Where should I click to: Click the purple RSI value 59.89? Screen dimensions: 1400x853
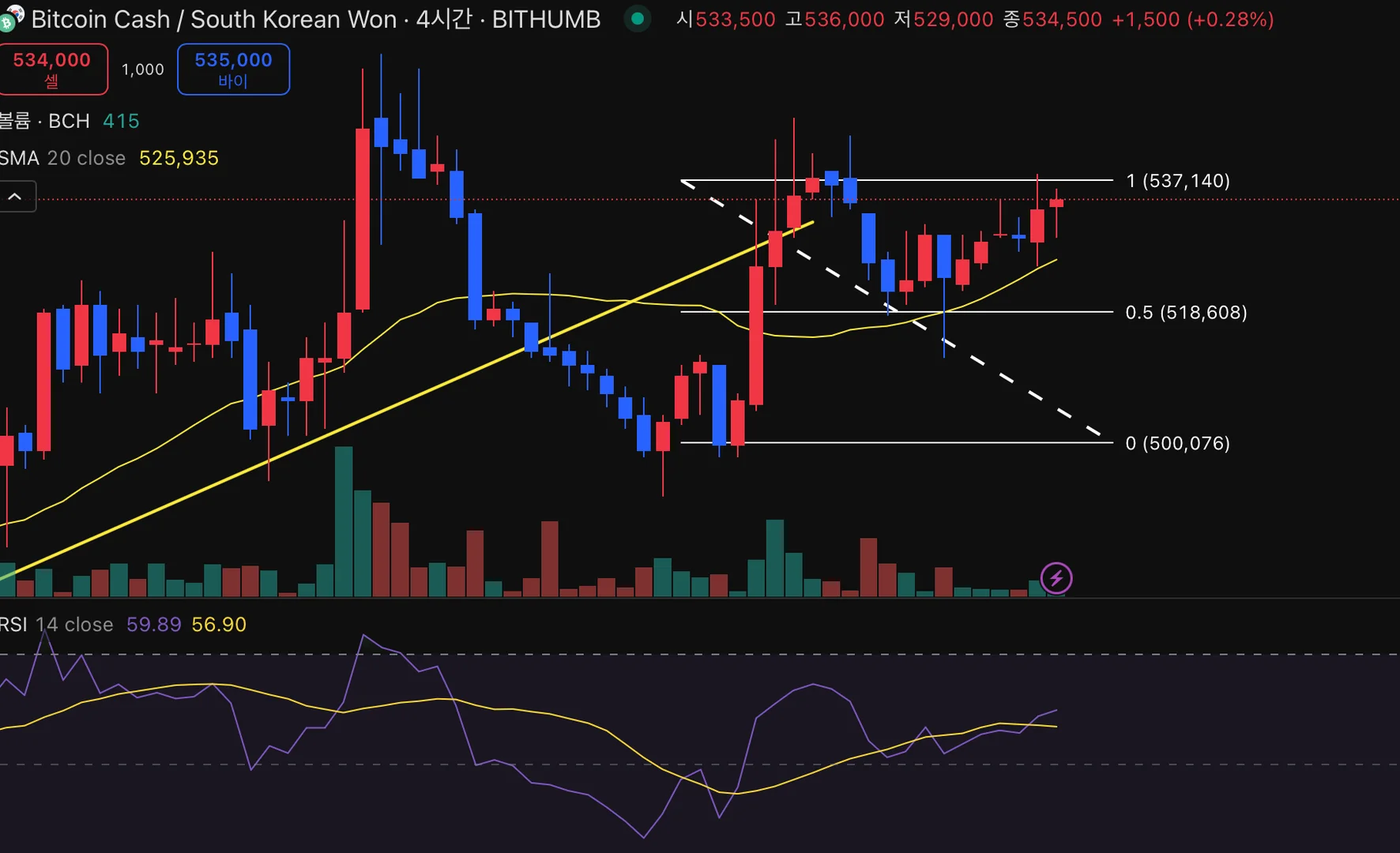point(153,625)
